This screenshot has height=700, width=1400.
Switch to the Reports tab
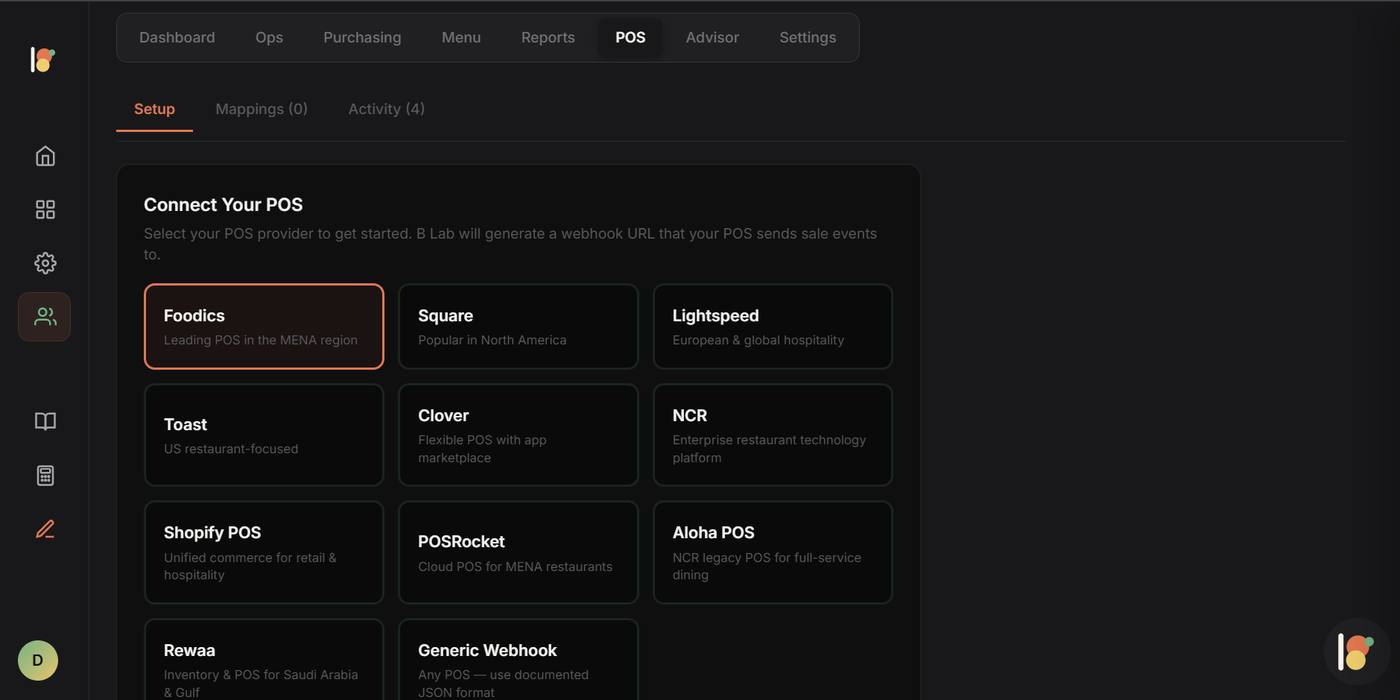[x=548, y=38]
